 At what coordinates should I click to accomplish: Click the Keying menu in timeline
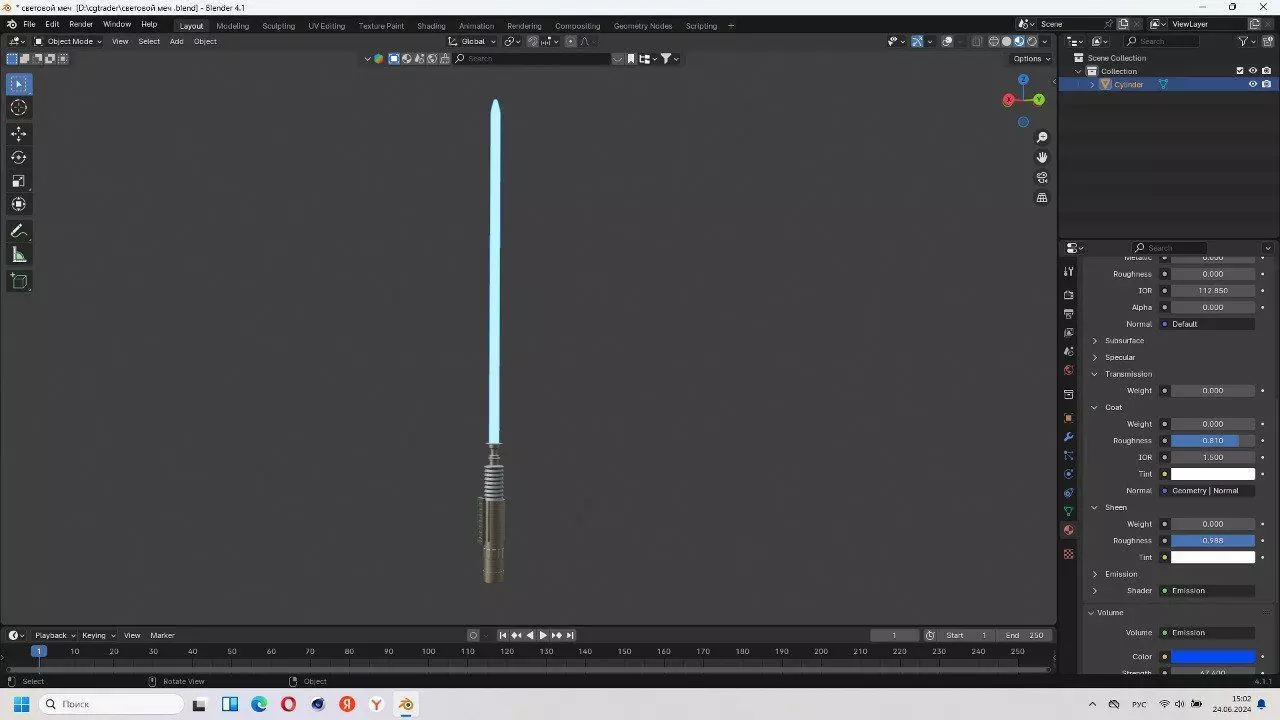pos(98,635)
